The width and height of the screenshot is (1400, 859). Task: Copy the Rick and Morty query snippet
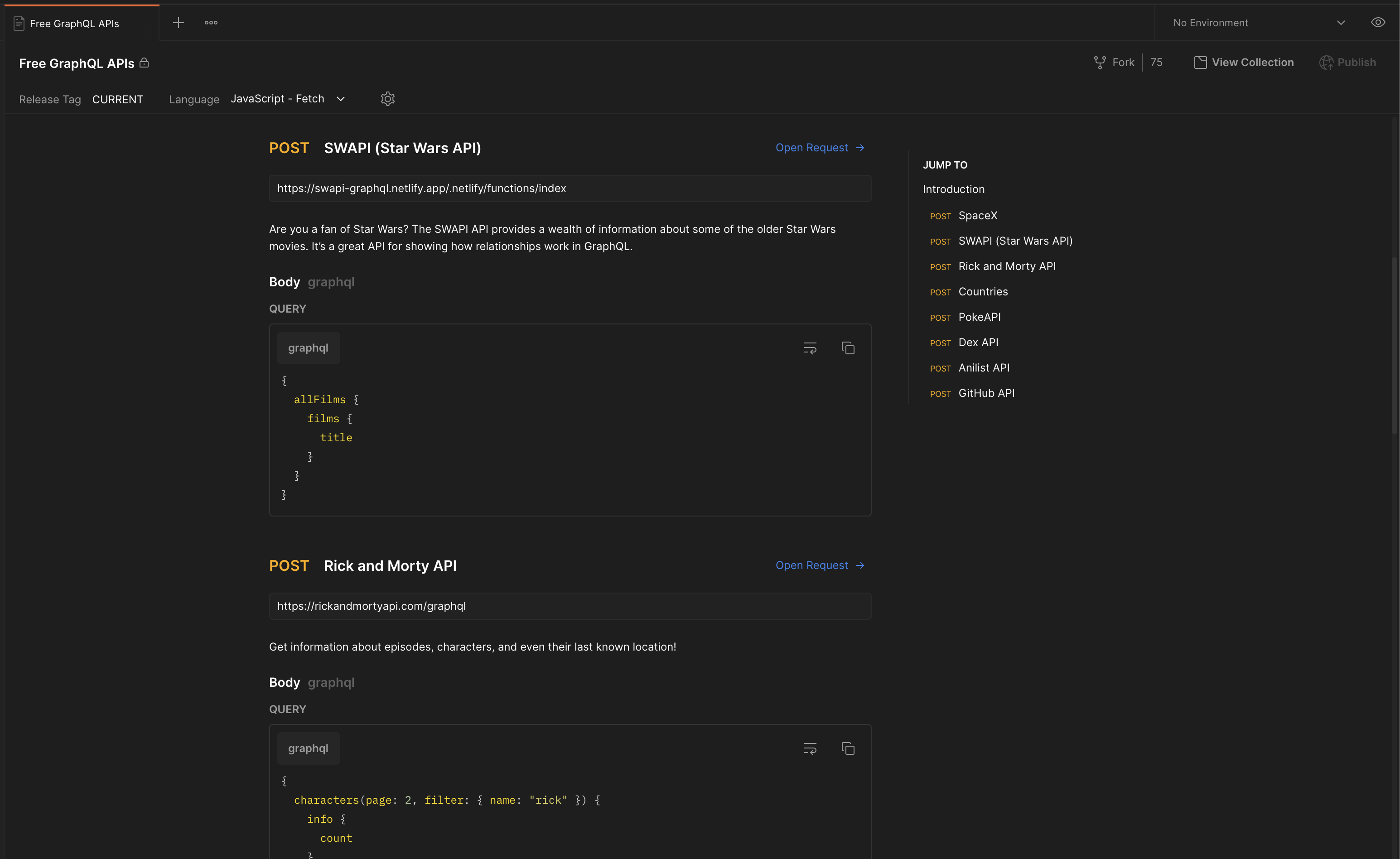pyautogui.click(x=848, y=748)
